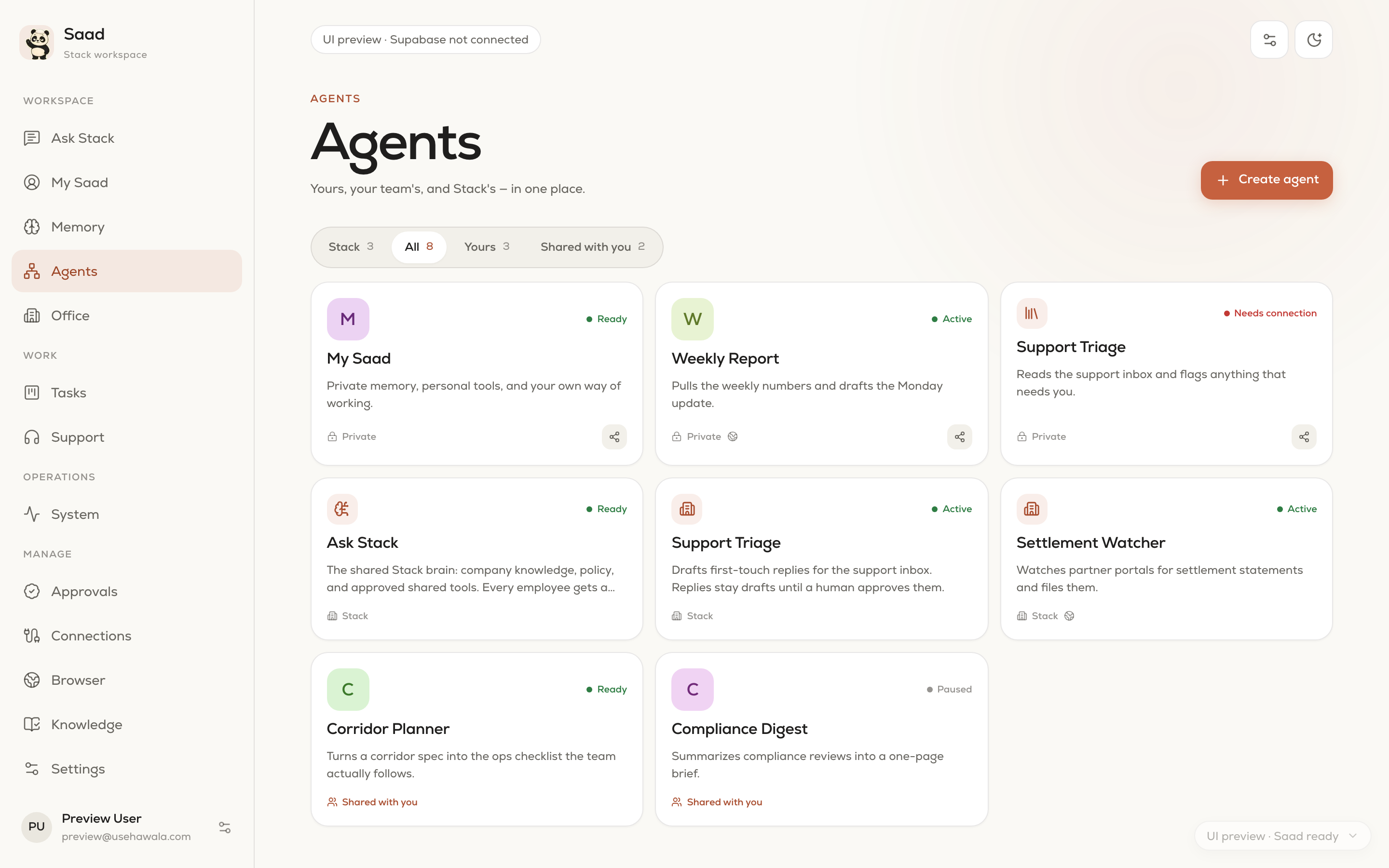Open Tasks in the sidebar
The height and width of the screenshot is (868, 1389).
coord(126,393)
